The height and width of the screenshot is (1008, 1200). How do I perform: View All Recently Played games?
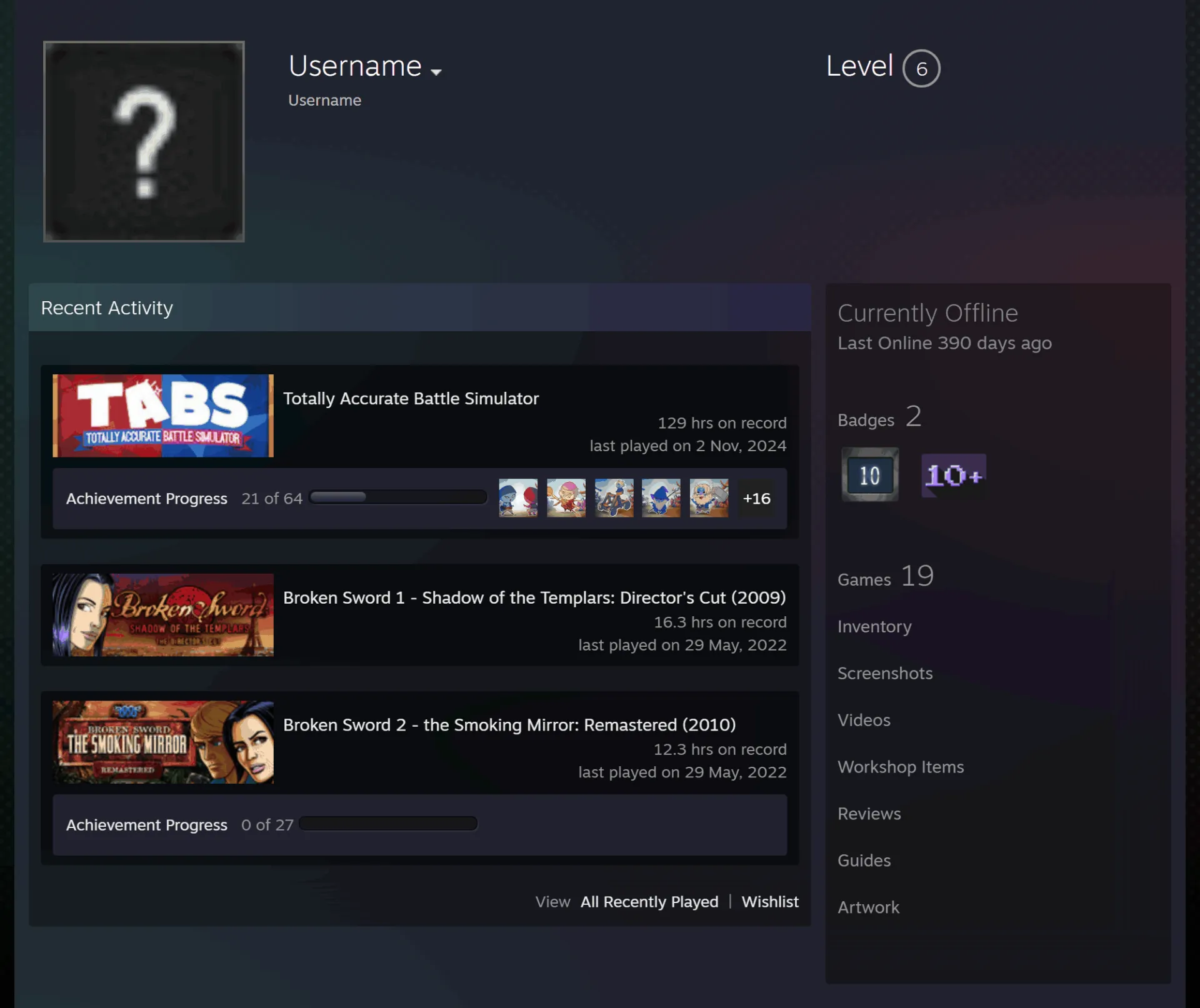(x=649, y=902)
